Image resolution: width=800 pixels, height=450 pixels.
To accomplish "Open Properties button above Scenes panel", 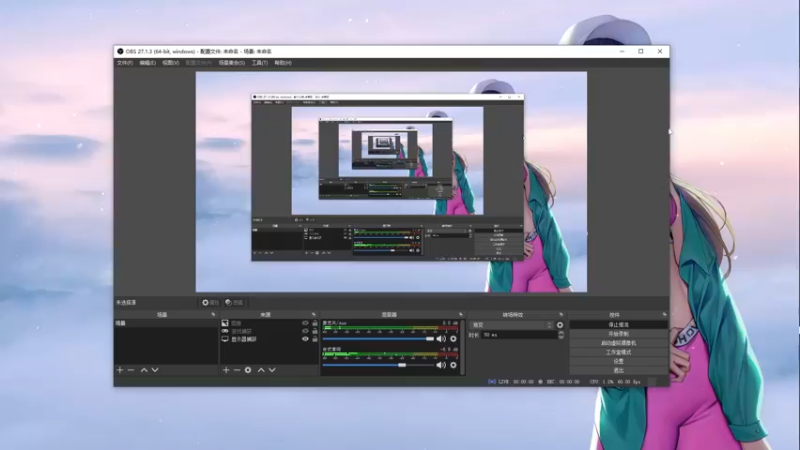I will point(210,303).
